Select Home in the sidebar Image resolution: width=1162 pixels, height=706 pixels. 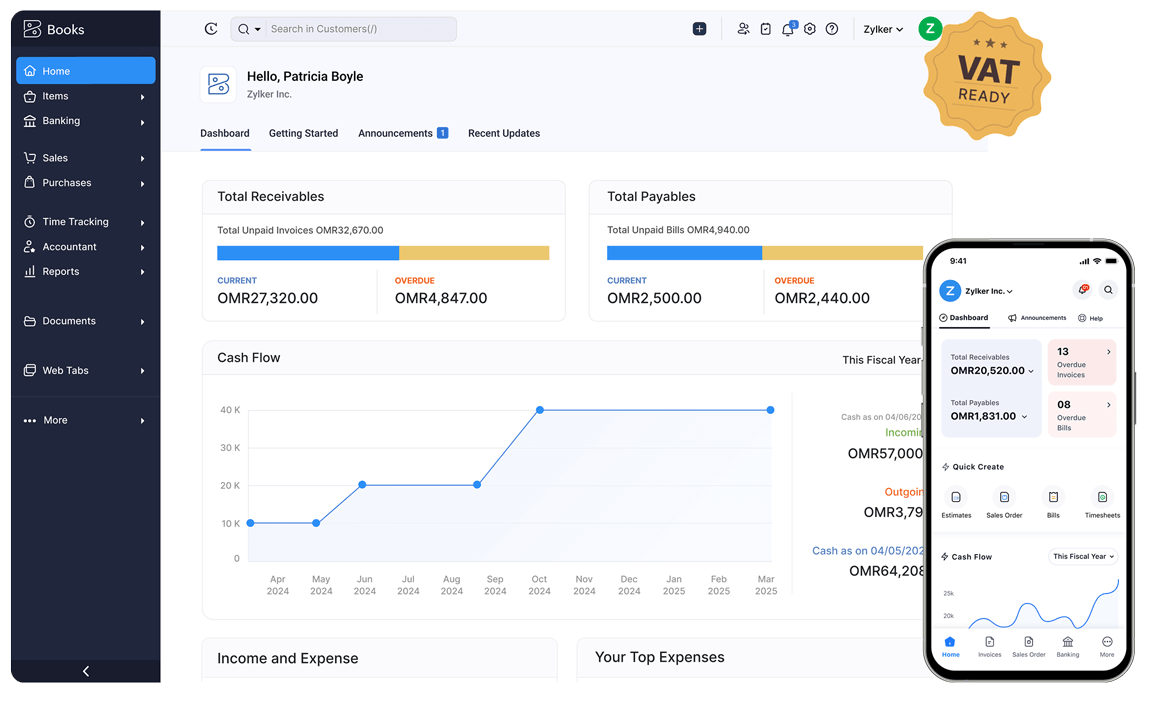coord(85,71)
